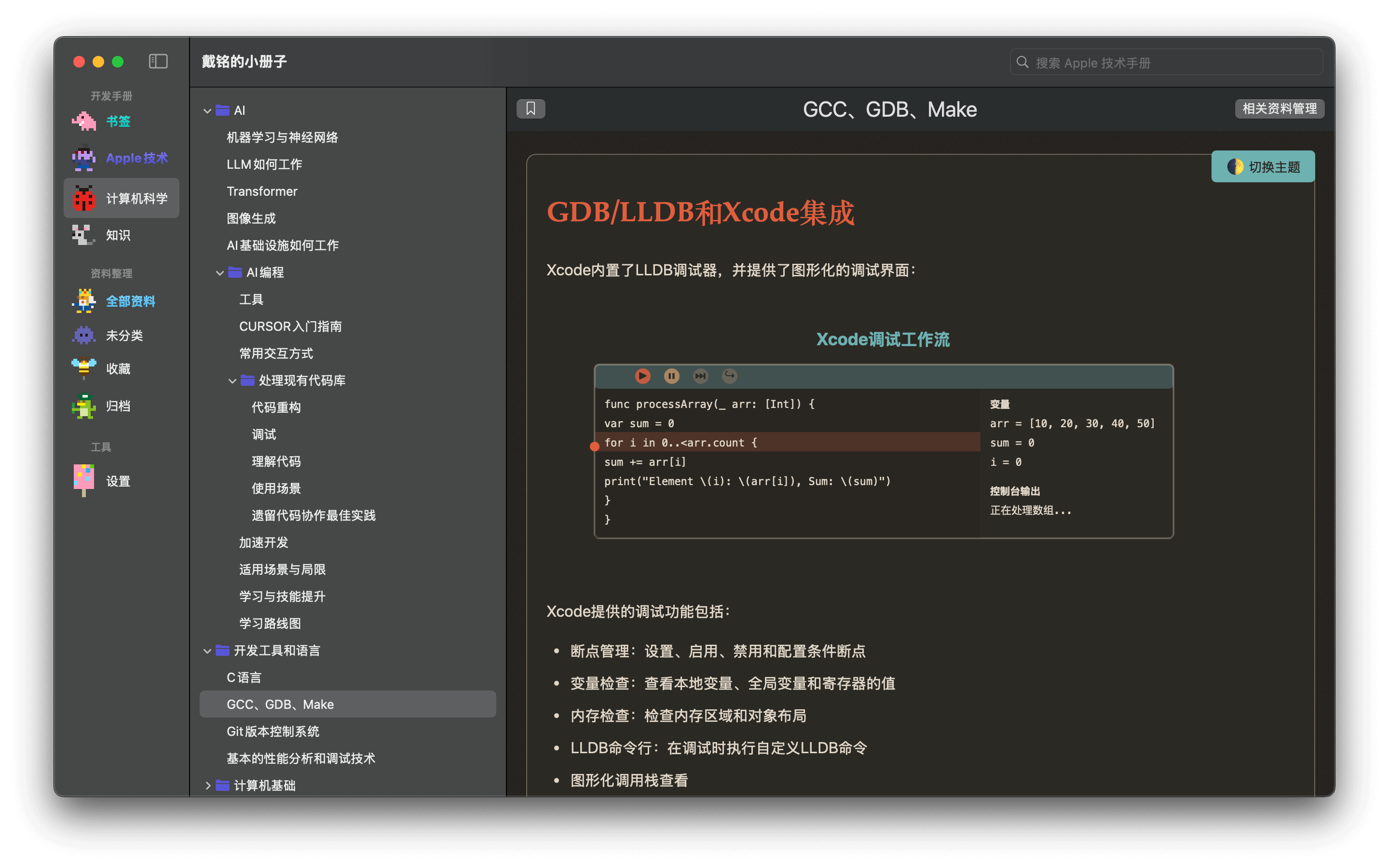The height and width of the screenshot is (868, 1389).
Task: Click the 断点管理 bullet item
Action: pyautogui.click(x=718, y=651)
